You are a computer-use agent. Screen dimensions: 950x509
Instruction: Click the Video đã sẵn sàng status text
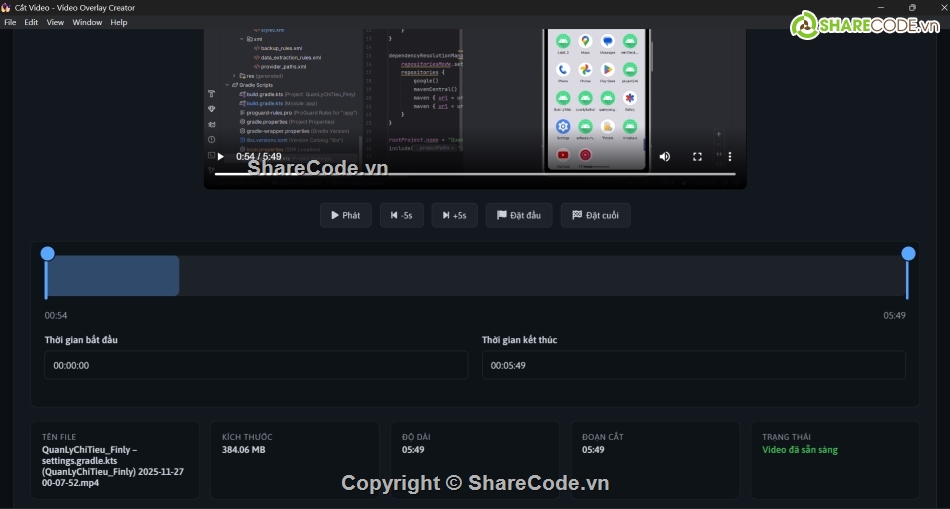tap(800, 450)
